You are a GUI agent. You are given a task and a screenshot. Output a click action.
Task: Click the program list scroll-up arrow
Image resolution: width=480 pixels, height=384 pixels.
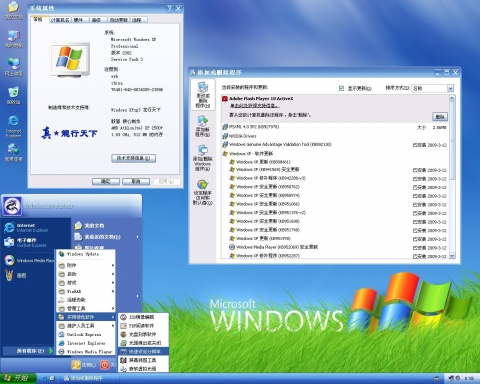[x=452, y=98]
